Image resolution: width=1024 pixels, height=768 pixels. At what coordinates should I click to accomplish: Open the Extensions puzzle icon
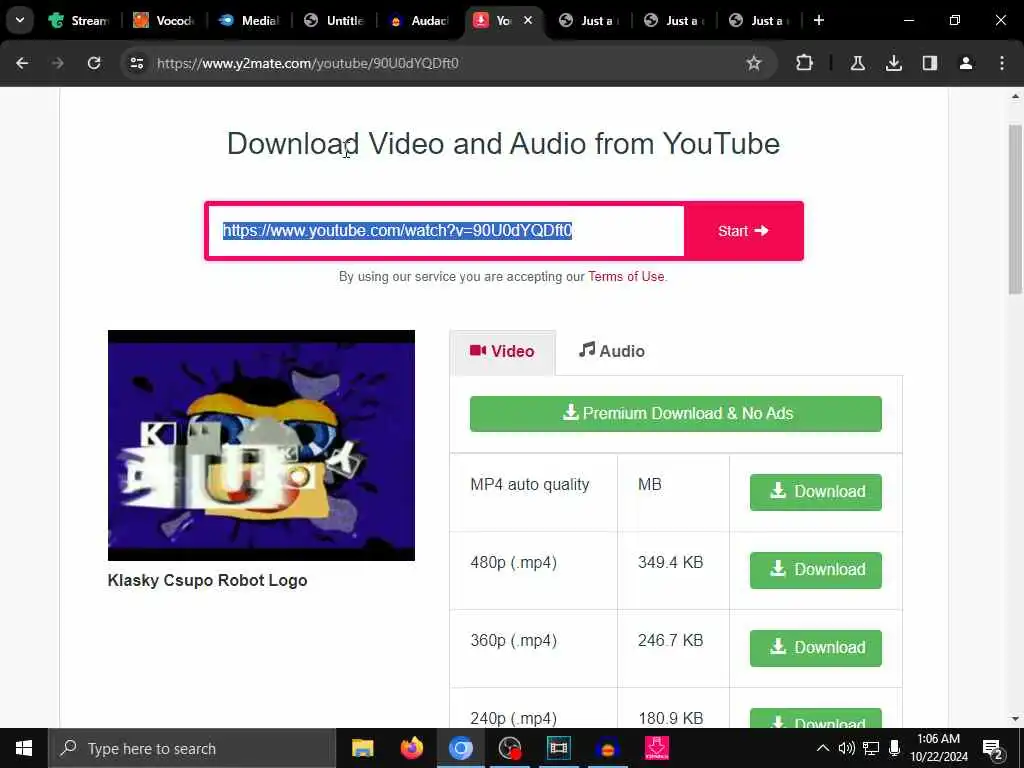pyautogui.click(x=805, y=63)
